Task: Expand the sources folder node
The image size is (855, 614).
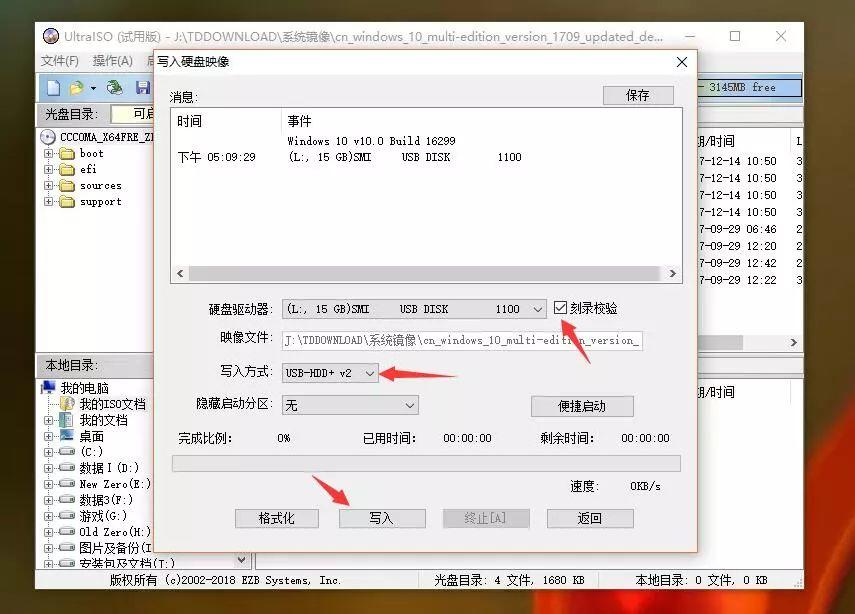Action: click(49, 185)
